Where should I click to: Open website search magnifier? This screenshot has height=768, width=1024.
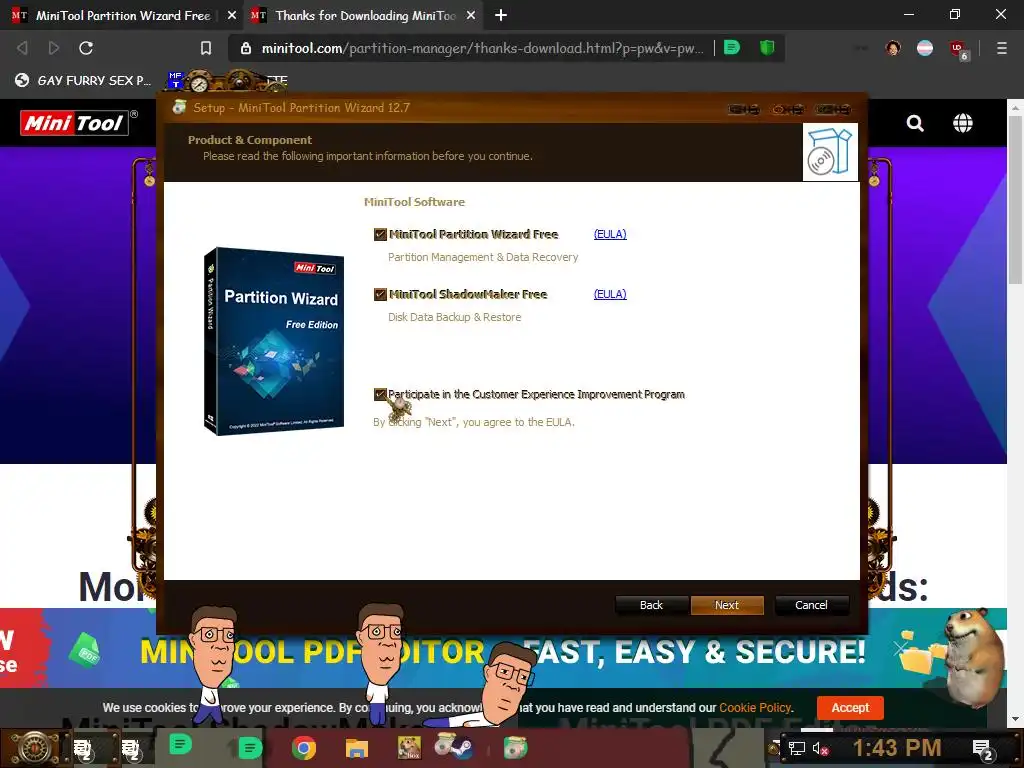click(x=915, y=123)
